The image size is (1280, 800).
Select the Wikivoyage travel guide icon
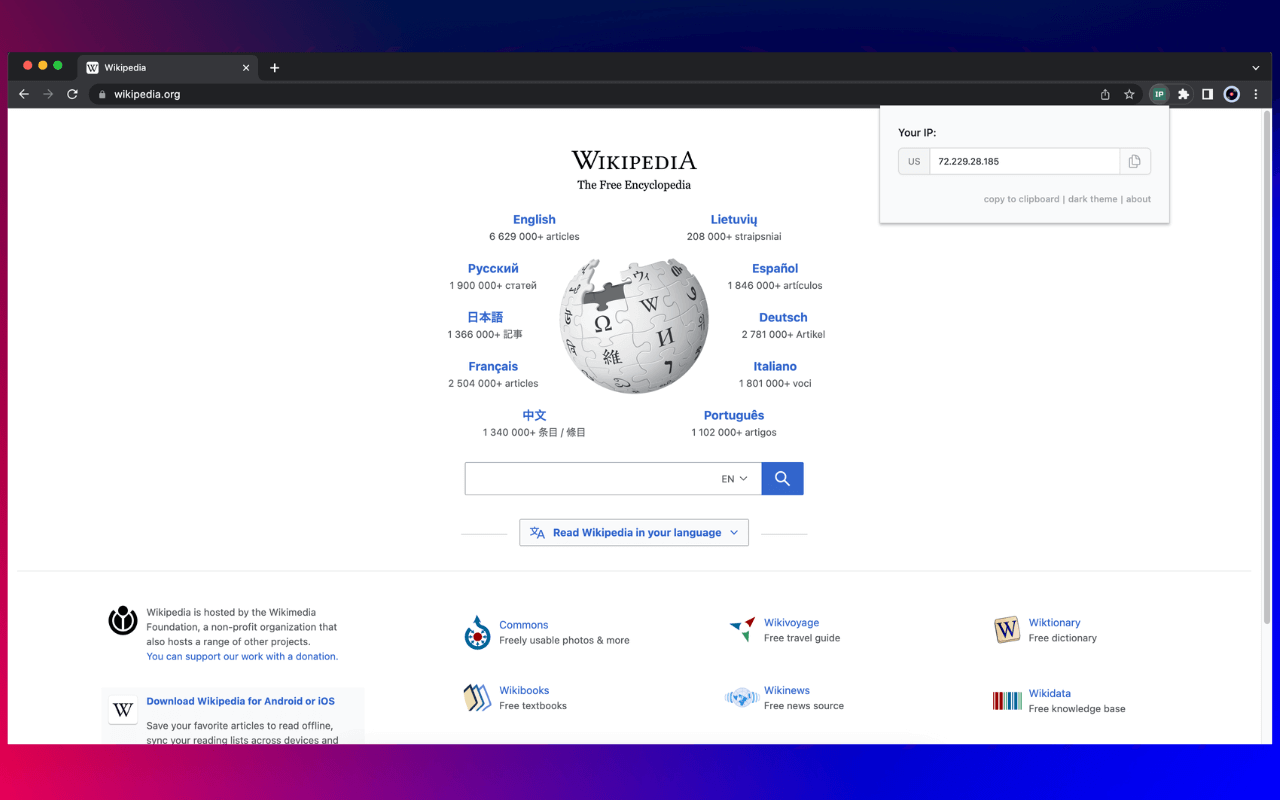click(x=741, y=629)
